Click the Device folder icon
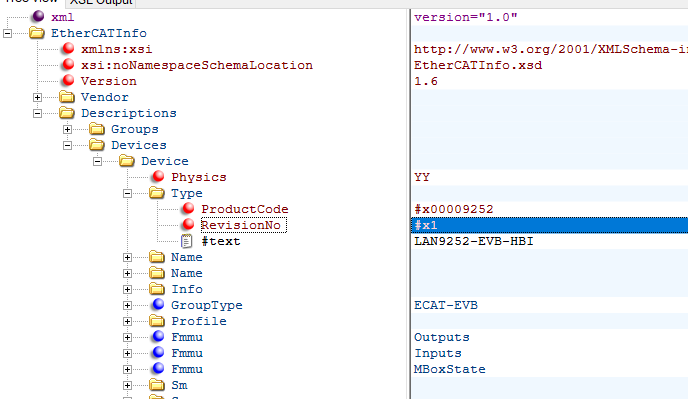 pyautogui.click(x=127, y=161)
